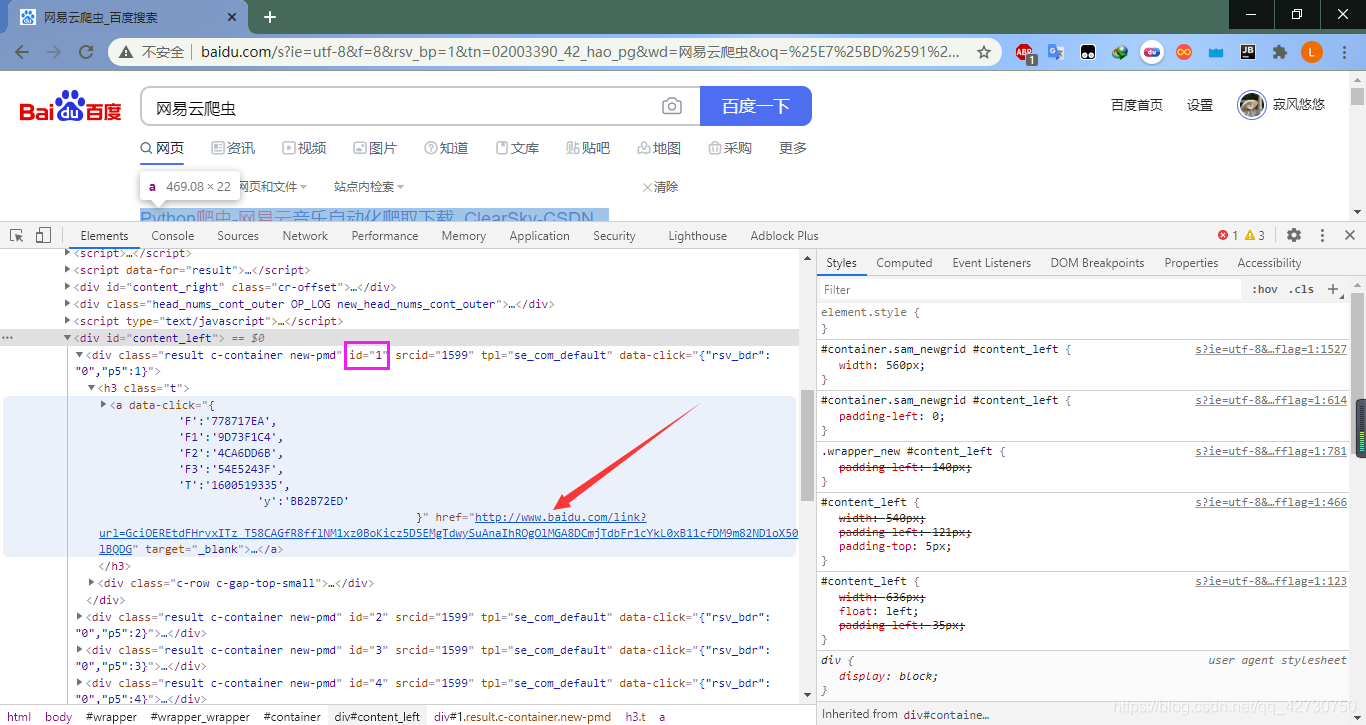Expand the result div with id="2"
Screen dimensions: 1366x725
[81, 617]
